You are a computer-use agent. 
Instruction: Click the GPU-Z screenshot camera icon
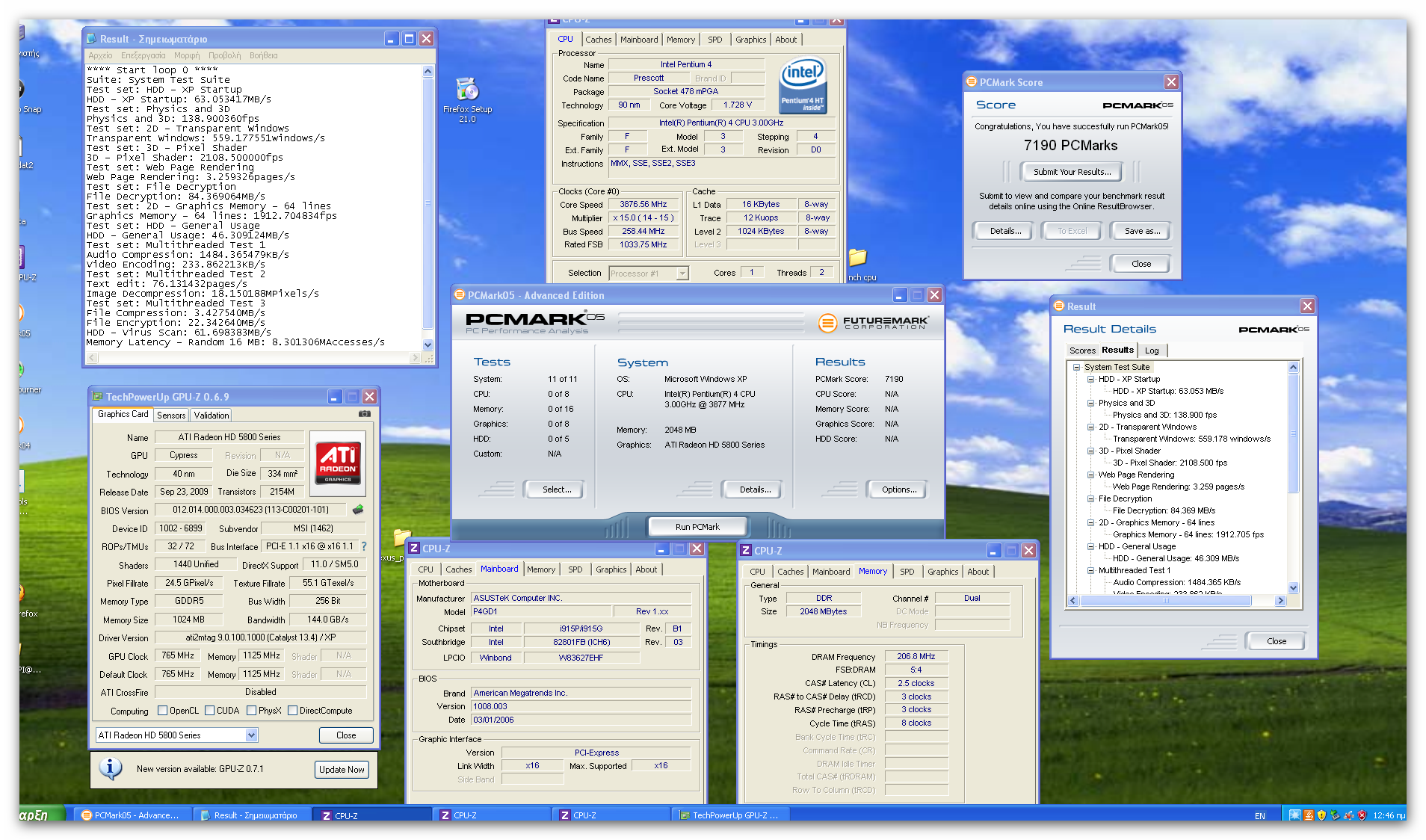[364, 413]
